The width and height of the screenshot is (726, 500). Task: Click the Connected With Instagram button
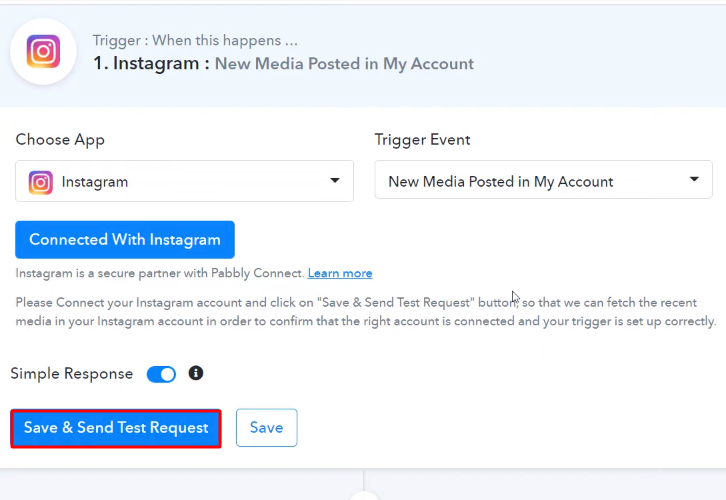tap(125, 240)
